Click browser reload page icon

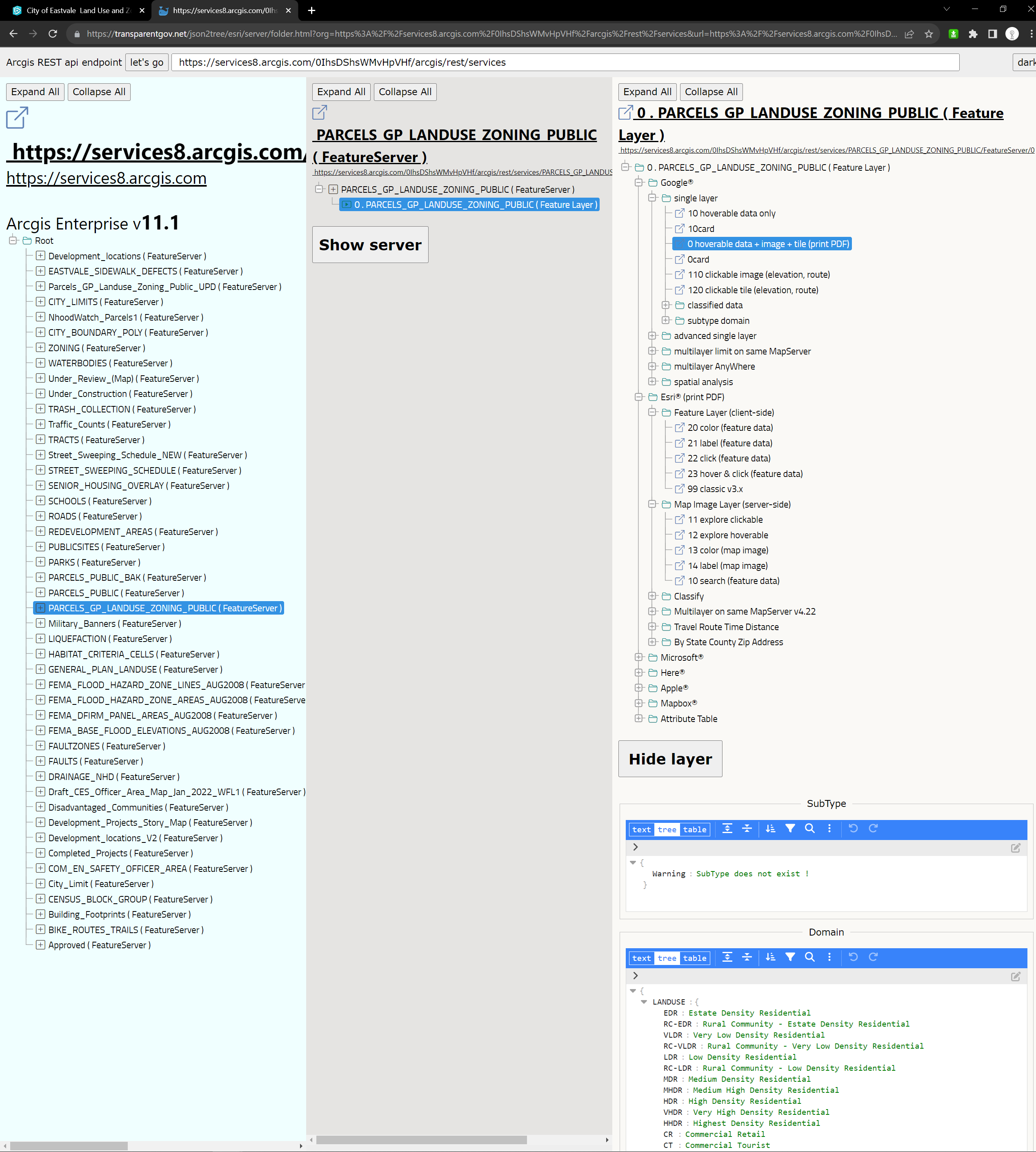53,33
